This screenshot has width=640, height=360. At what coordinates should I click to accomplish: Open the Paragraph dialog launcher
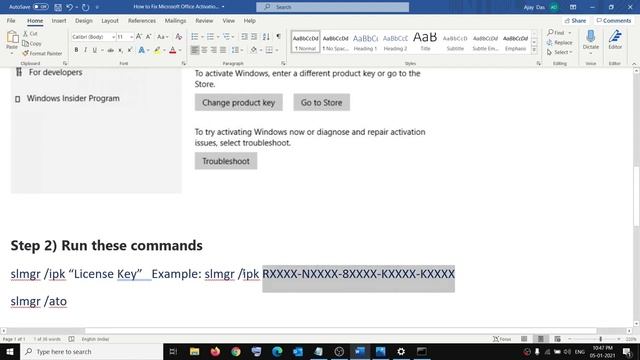pyautogui.click(x=283, y=63)
